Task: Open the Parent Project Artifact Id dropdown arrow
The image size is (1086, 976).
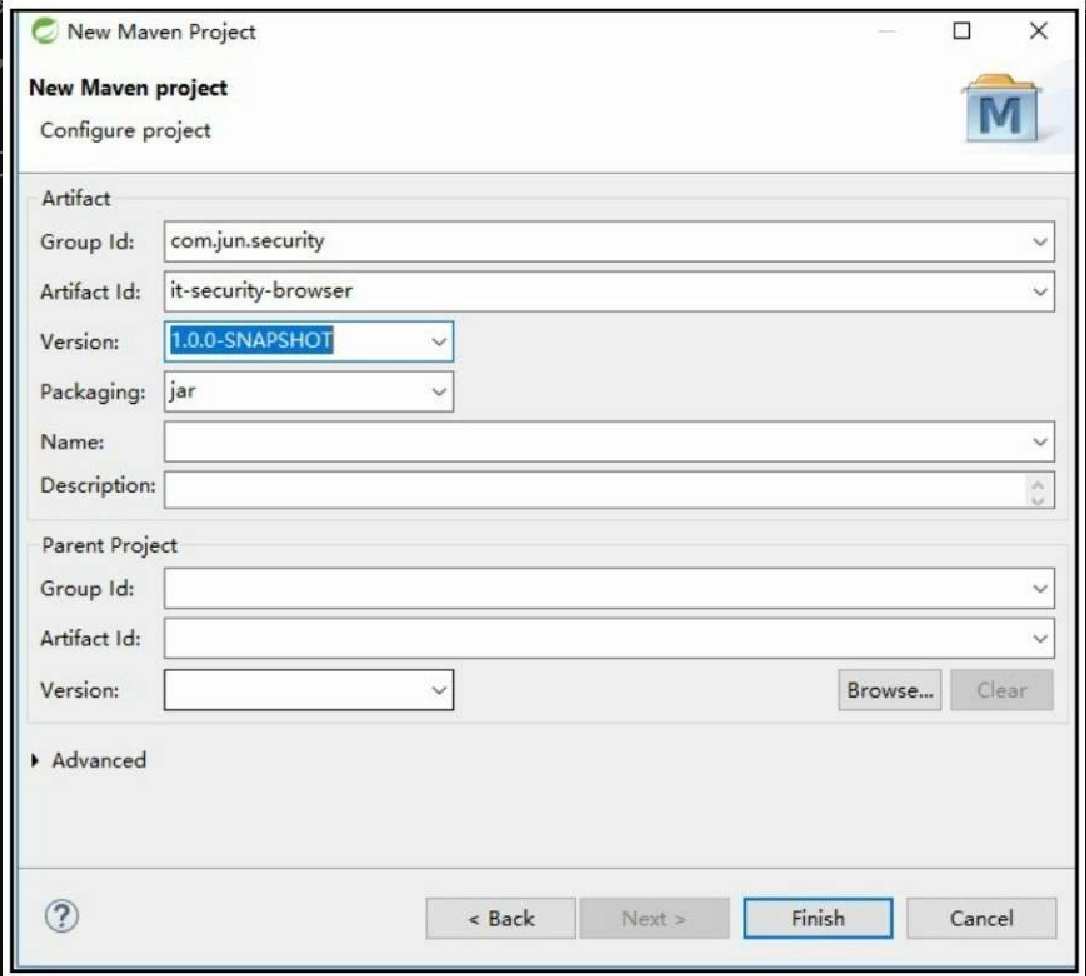Action: (1040, 639)
